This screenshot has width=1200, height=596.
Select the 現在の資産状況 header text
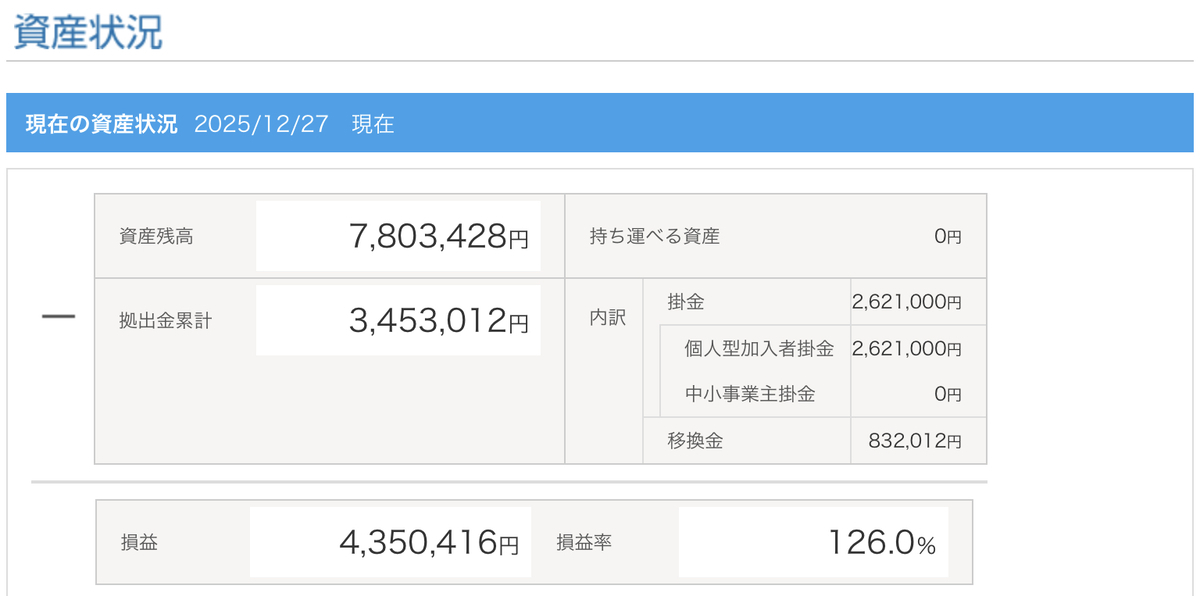102,124
